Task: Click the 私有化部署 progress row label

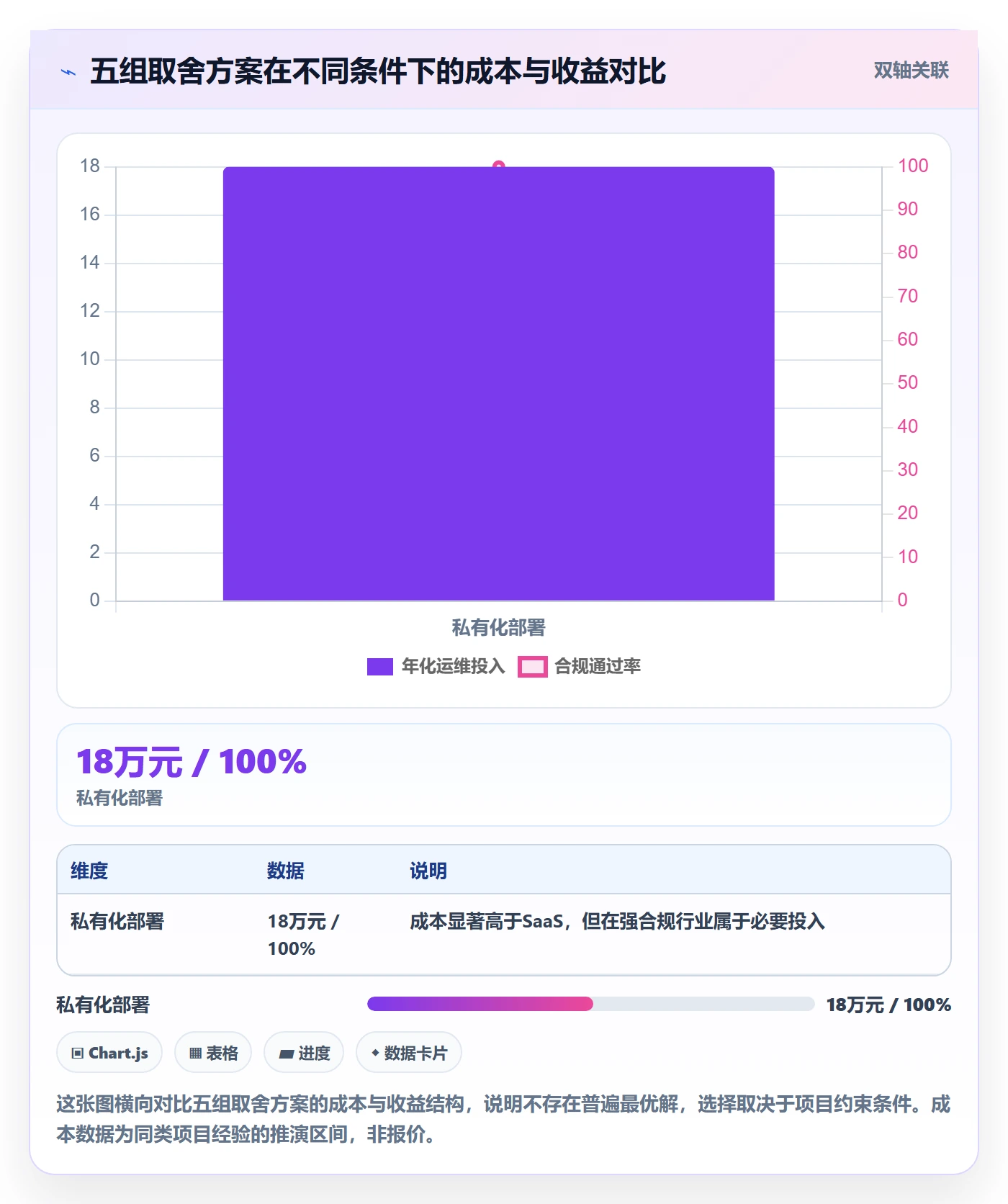Action: coord(103,1005)
